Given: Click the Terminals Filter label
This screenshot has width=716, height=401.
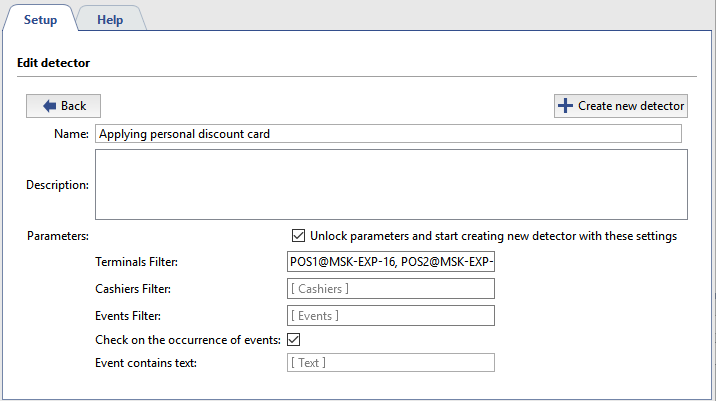Looking at the screenshot, I should 135,262.
